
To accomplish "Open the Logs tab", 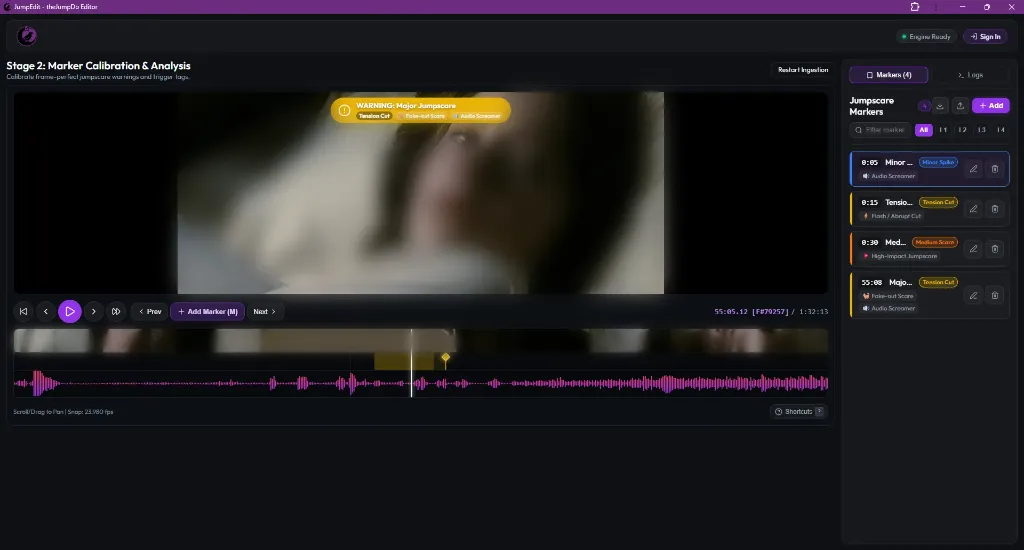I will click(970, 75).
